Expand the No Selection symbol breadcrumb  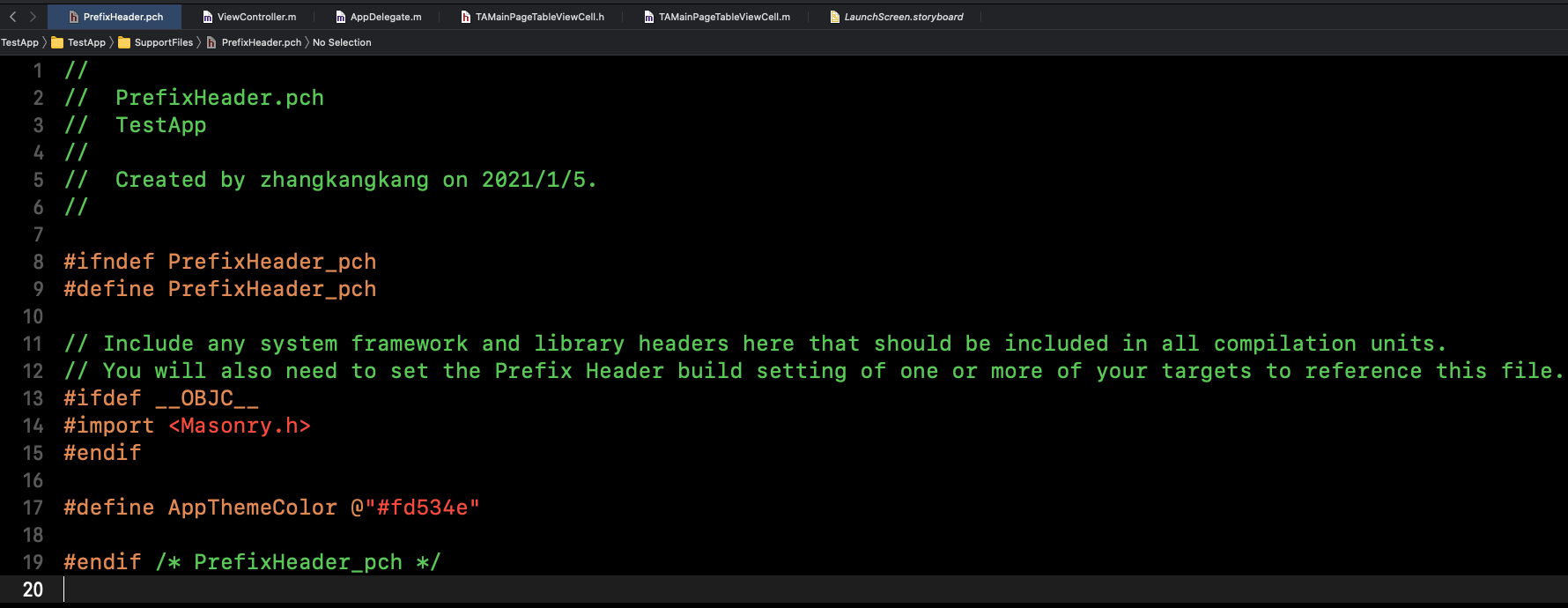[x=342, y=42]
